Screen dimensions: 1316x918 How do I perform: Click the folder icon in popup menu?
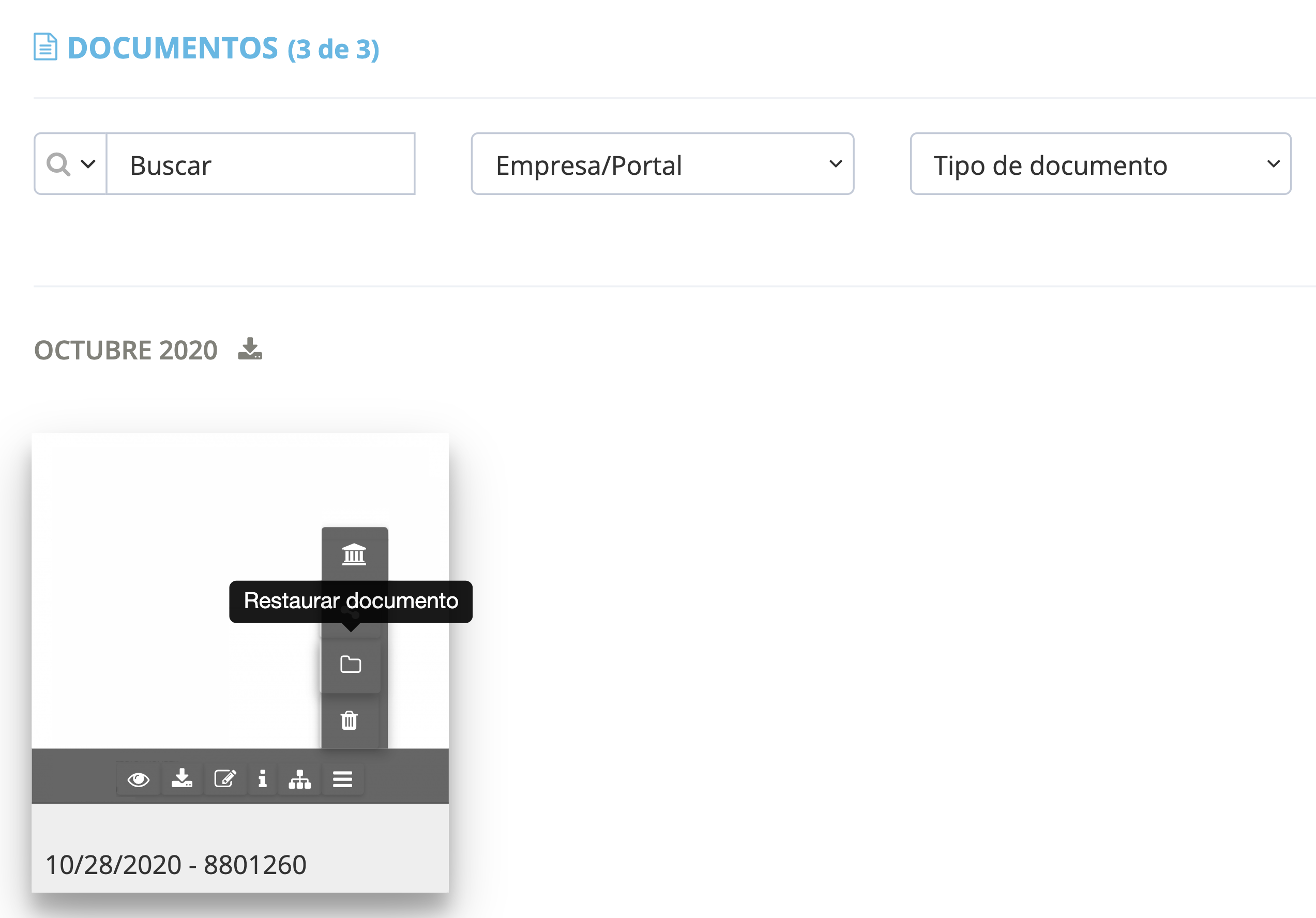[350, 665]
